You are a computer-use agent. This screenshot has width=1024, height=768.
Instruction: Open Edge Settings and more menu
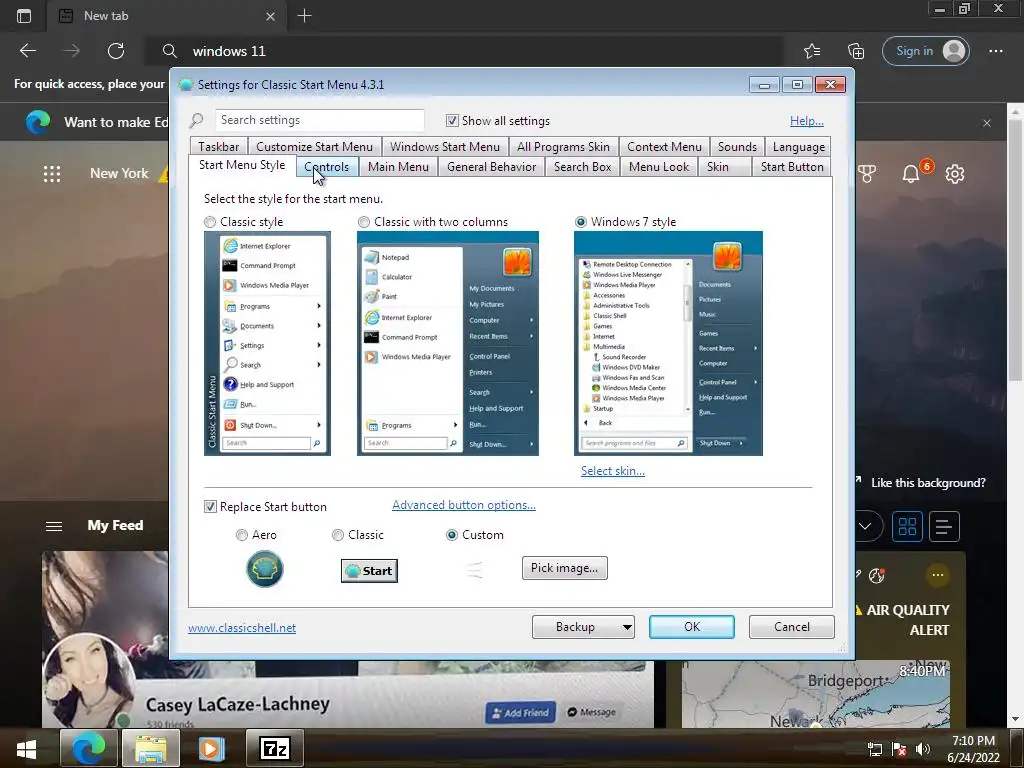pos(995,51)
